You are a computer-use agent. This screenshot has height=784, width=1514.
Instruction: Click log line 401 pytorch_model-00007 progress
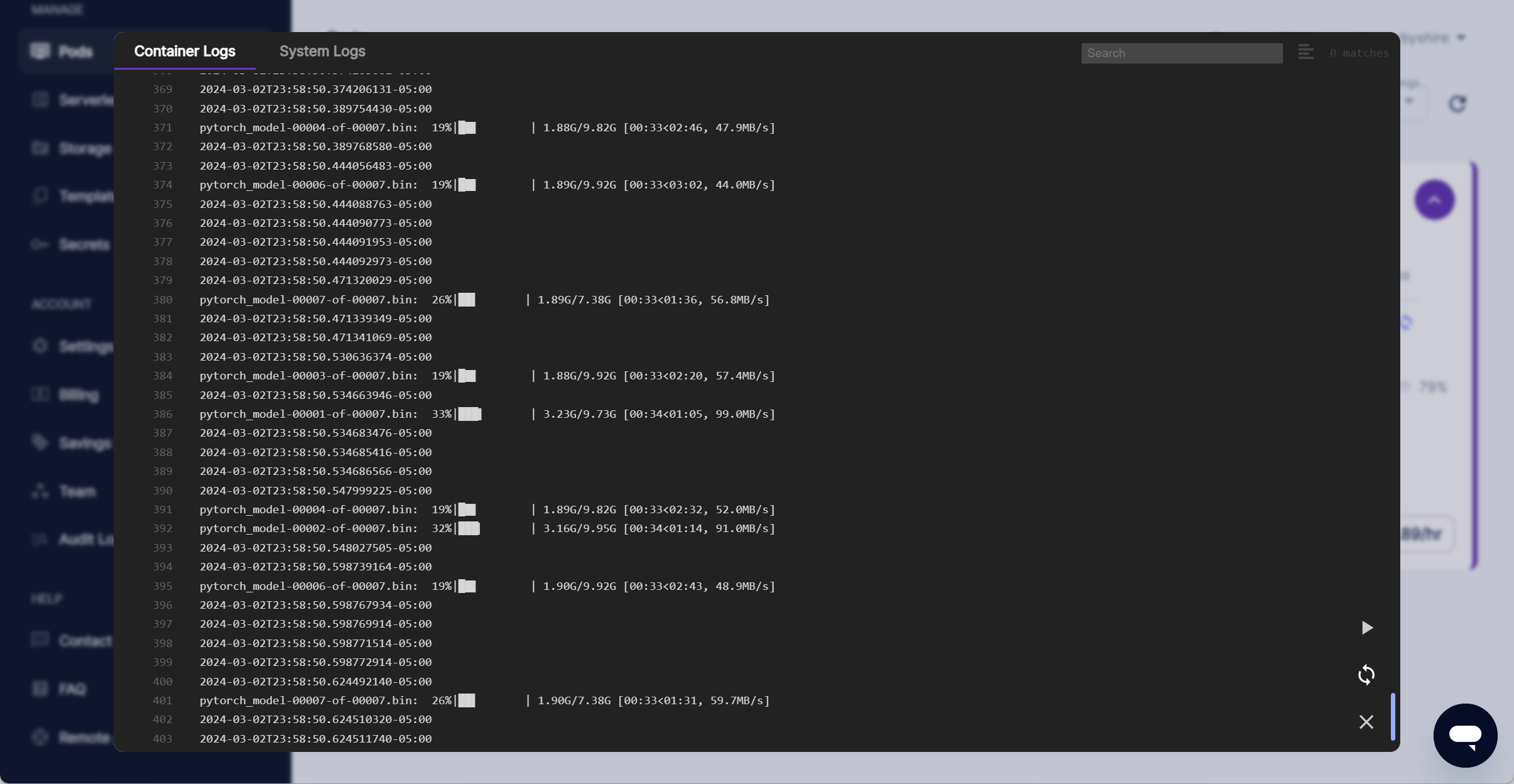[485, 700]
